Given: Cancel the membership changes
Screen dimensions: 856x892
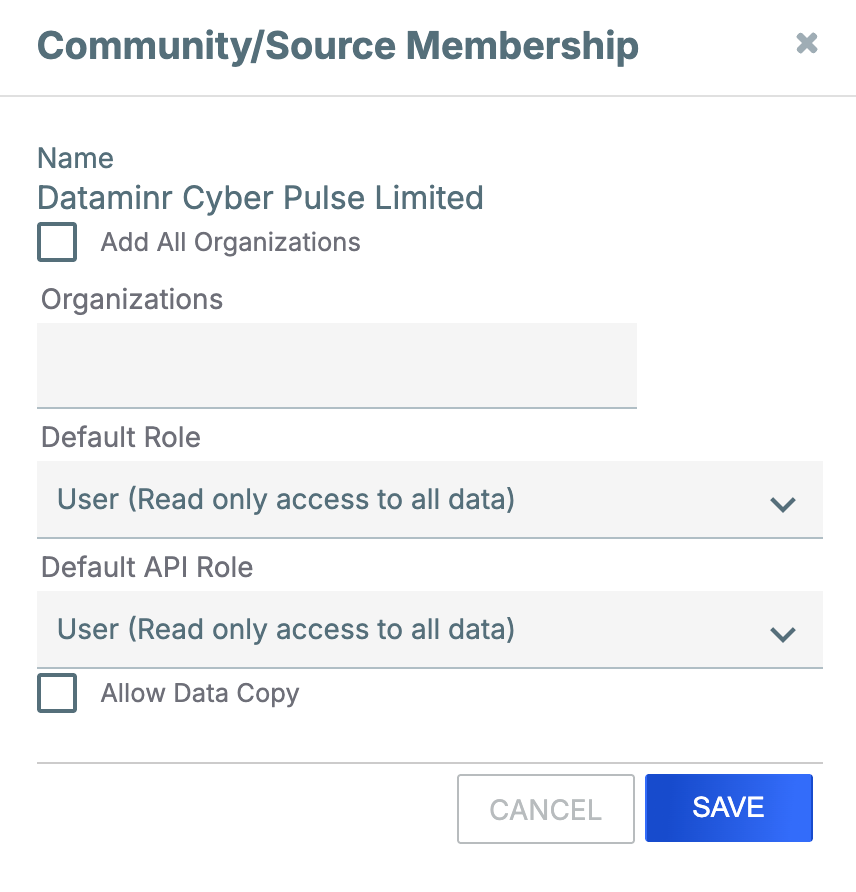Looking at the screenshot, I should pyautogui.click(x=546, y=808).
